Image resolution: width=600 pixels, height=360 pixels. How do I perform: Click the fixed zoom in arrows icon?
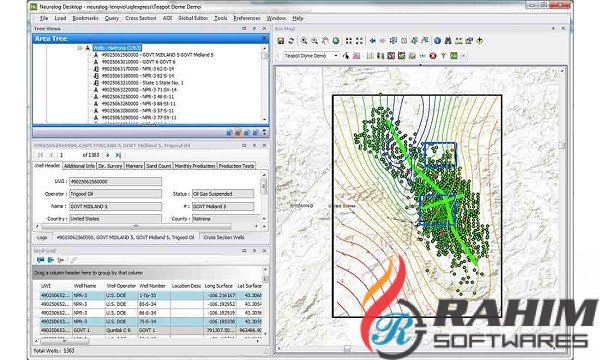pyautogui.click(x=349, y=41)
